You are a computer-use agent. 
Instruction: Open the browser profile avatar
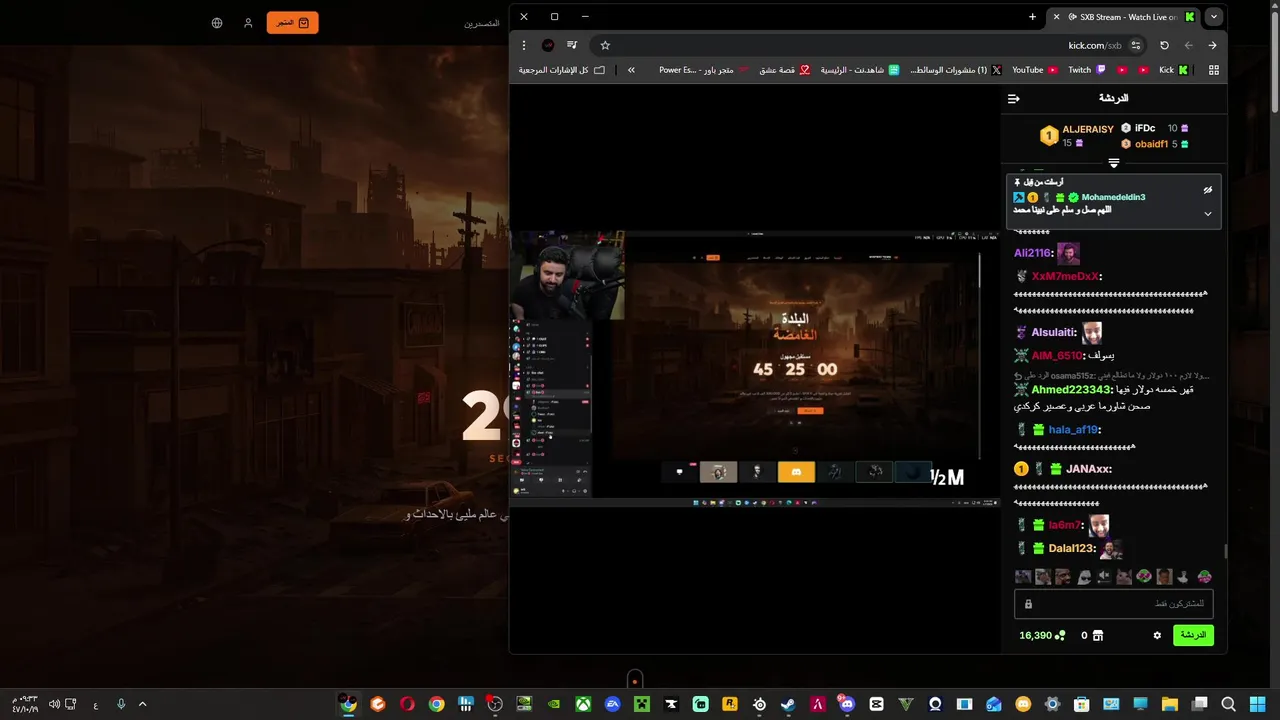(x=548, y=45)
